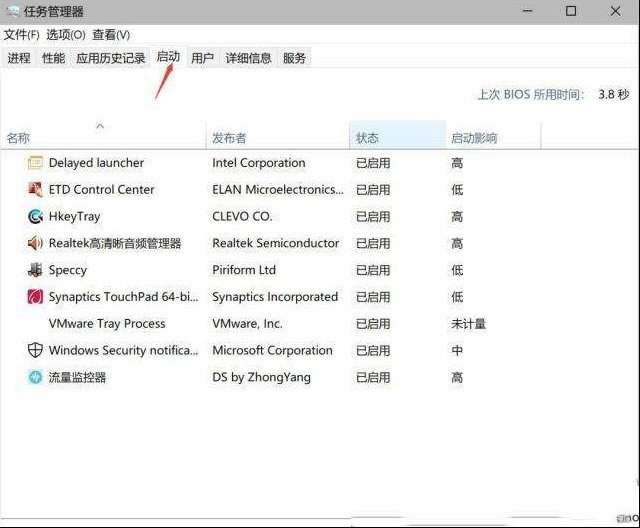Switch to the 进程 tab
The image size is (640, 528).
(x=19, y=58)
